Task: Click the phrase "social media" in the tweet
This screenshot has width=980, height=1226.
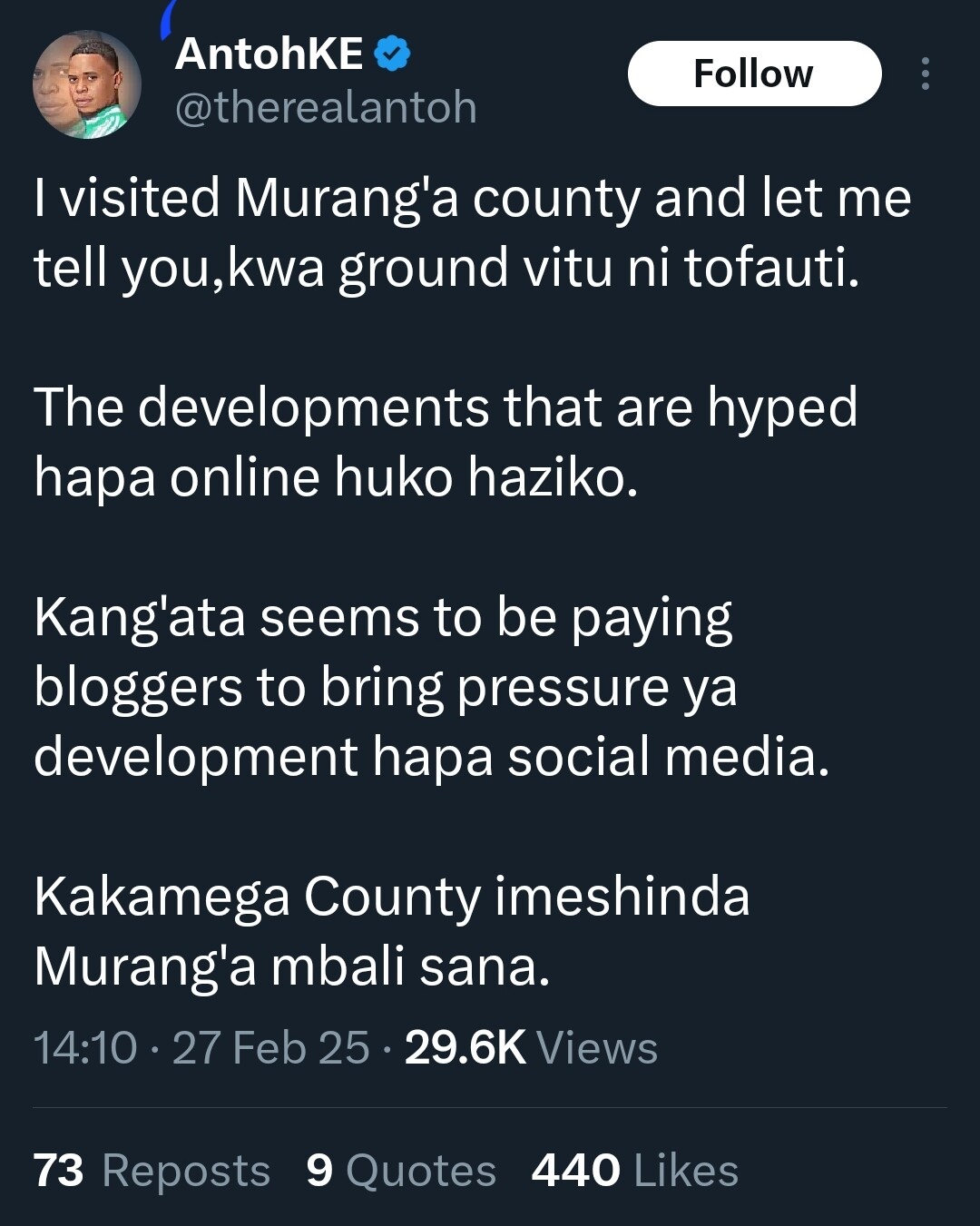Action: click(x=668, y=757)
